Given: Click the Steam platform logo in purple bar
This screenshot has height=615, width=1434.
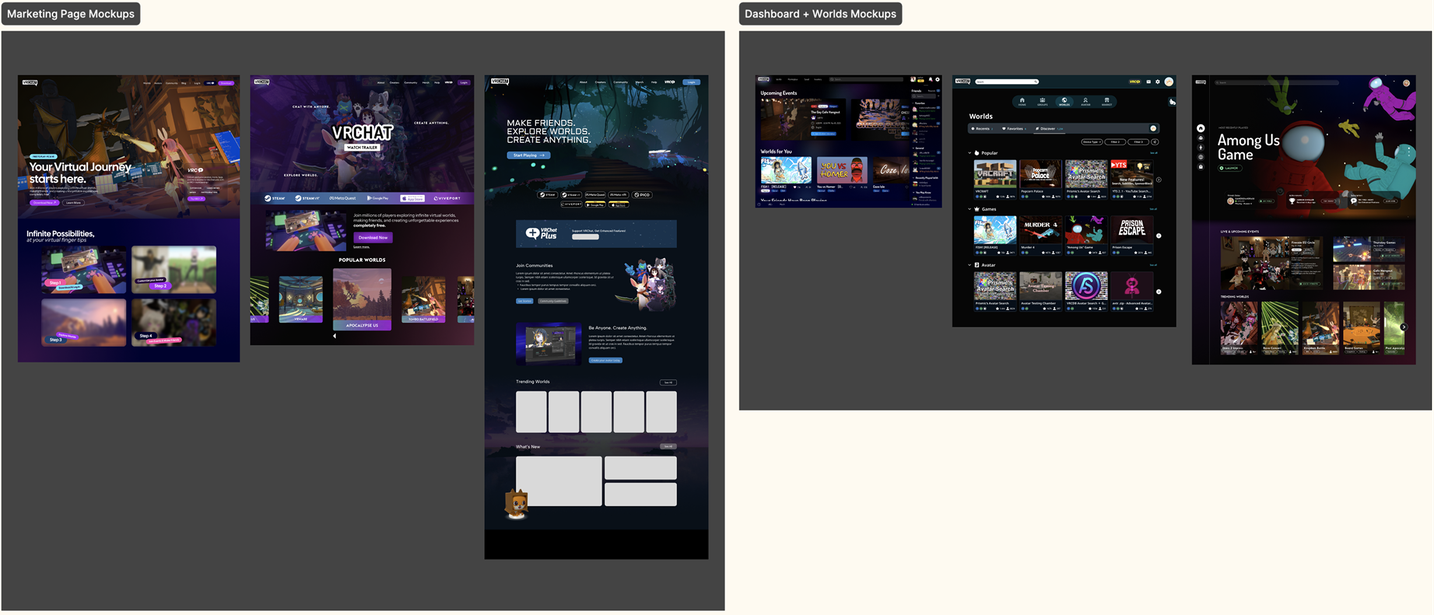Looking at the screenshot, I should [275, 198].
